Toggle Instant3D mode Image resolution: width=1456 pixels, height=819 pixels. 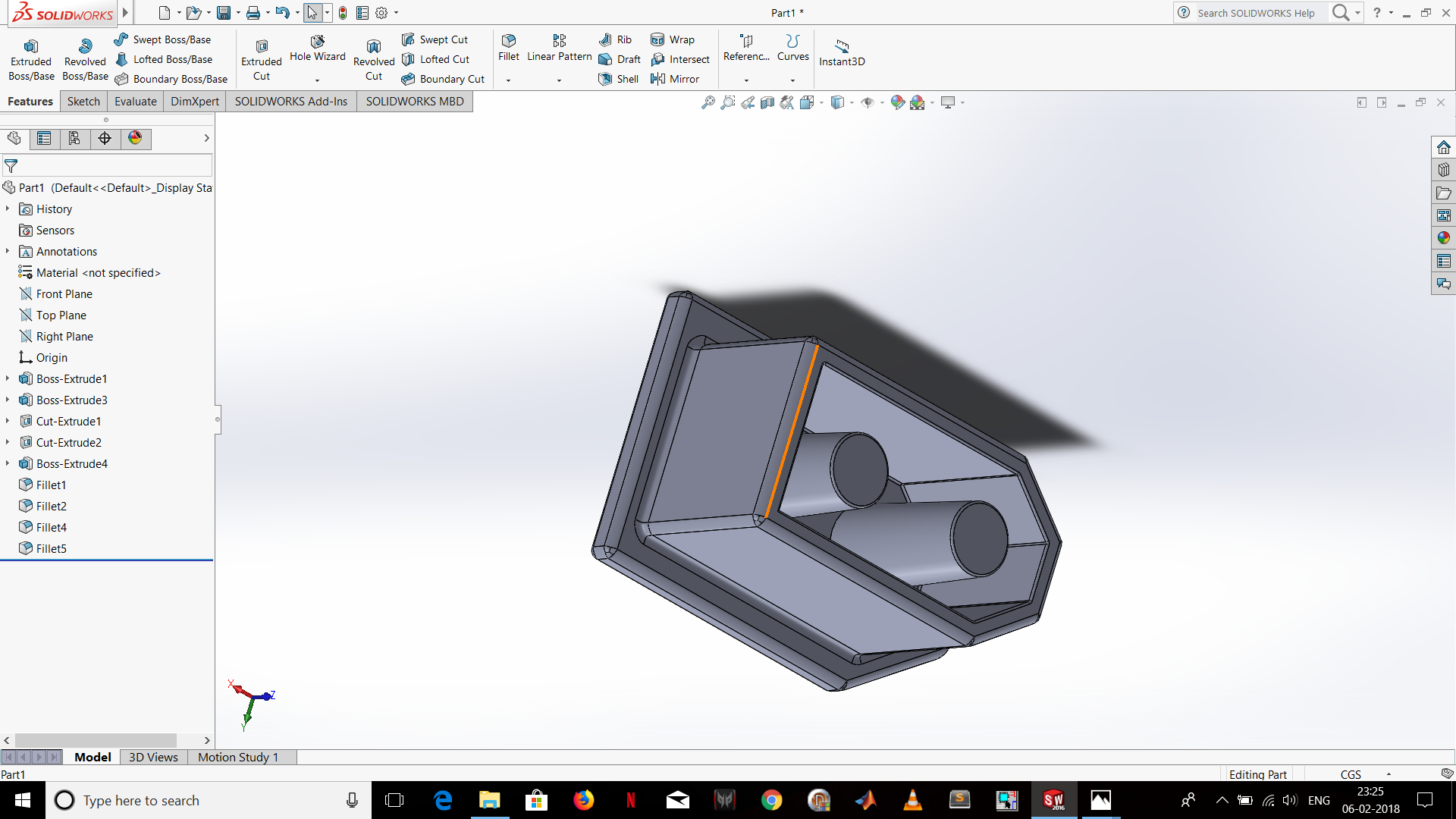tap(842, 52)
